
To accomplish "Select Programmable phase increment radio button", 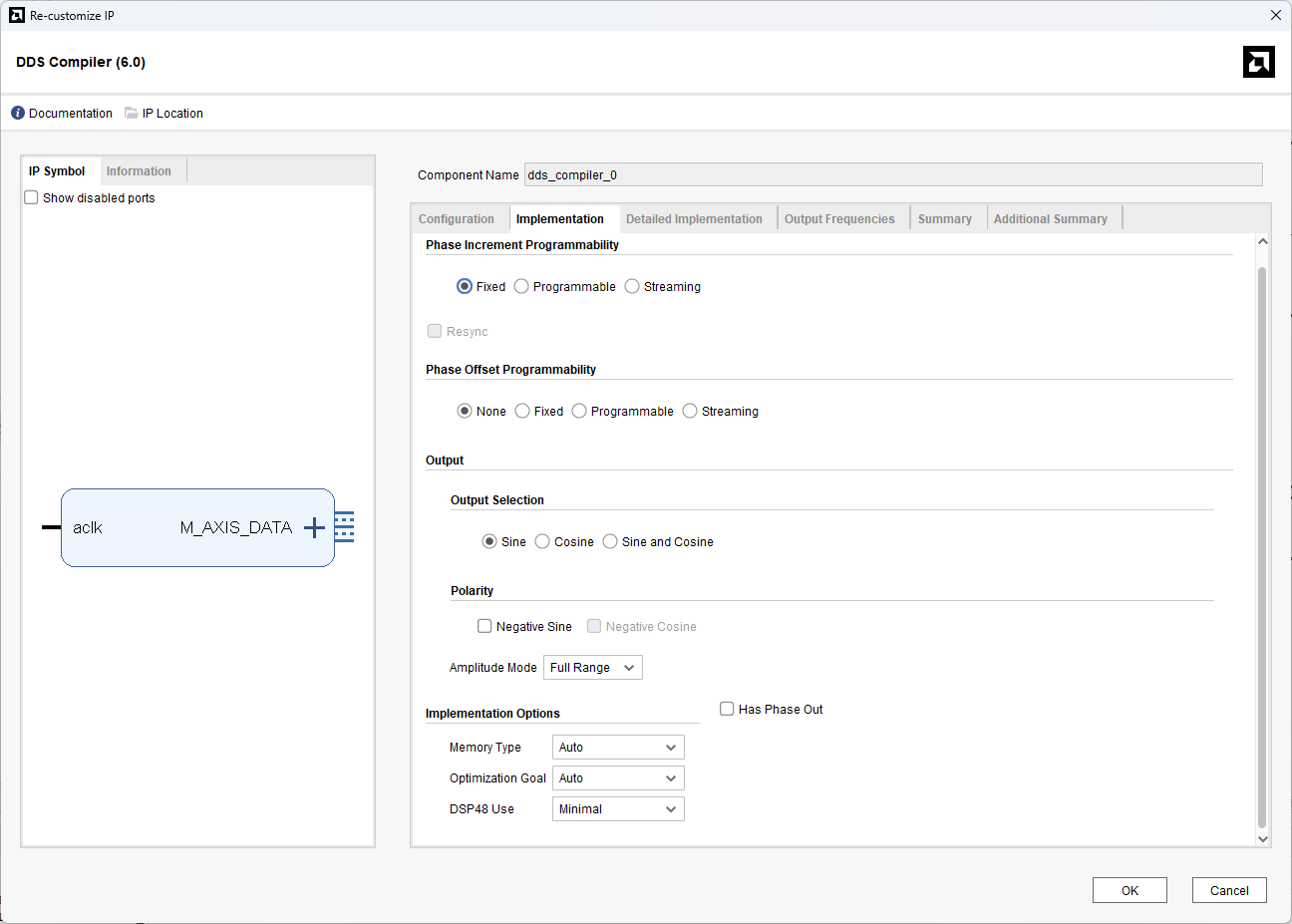I will coord(521,286).
